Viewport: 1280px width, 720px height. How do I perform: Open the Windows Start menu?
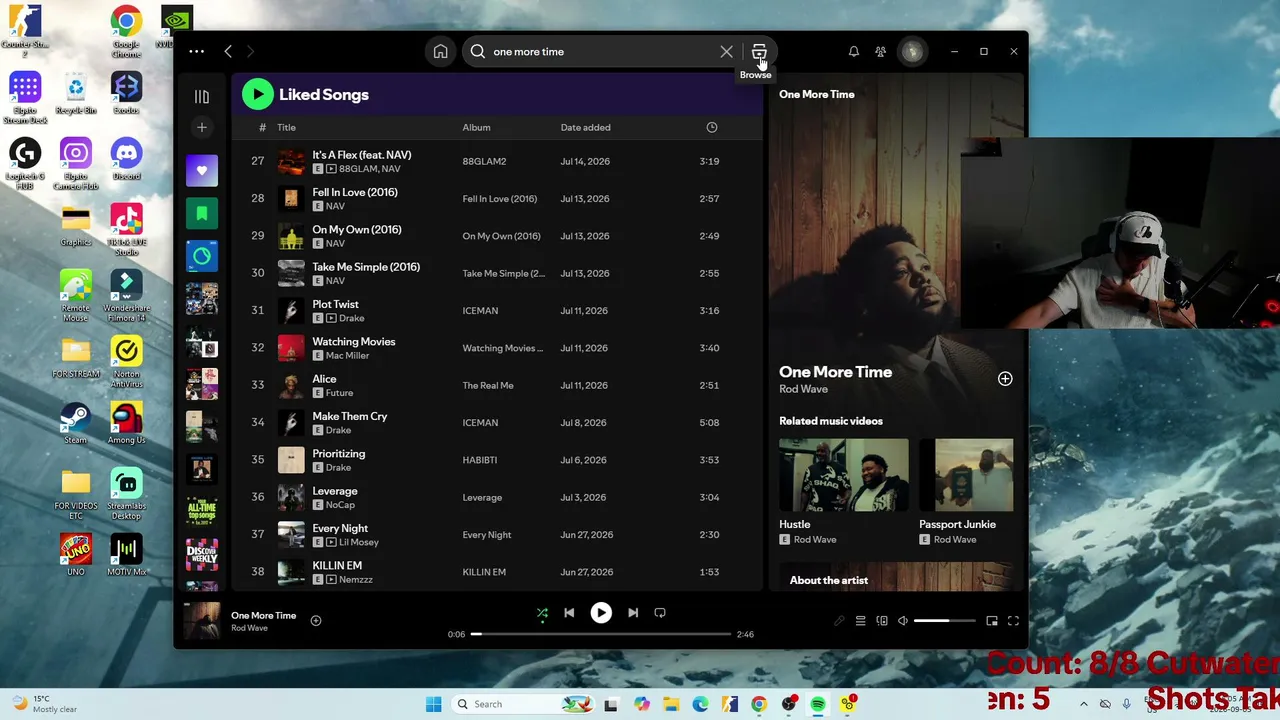point(433,704)
